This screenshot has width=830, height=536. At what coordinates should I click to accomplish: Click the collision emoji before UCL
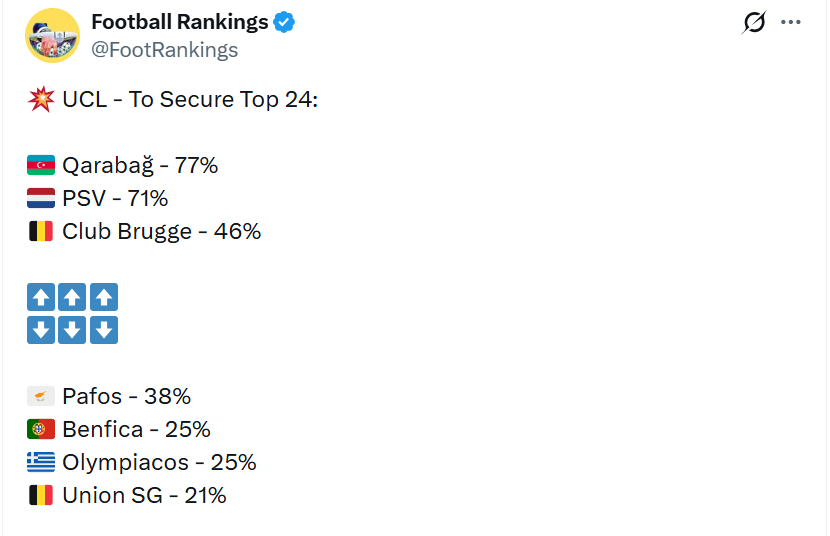pyautogui.click(x=41, y=100)
